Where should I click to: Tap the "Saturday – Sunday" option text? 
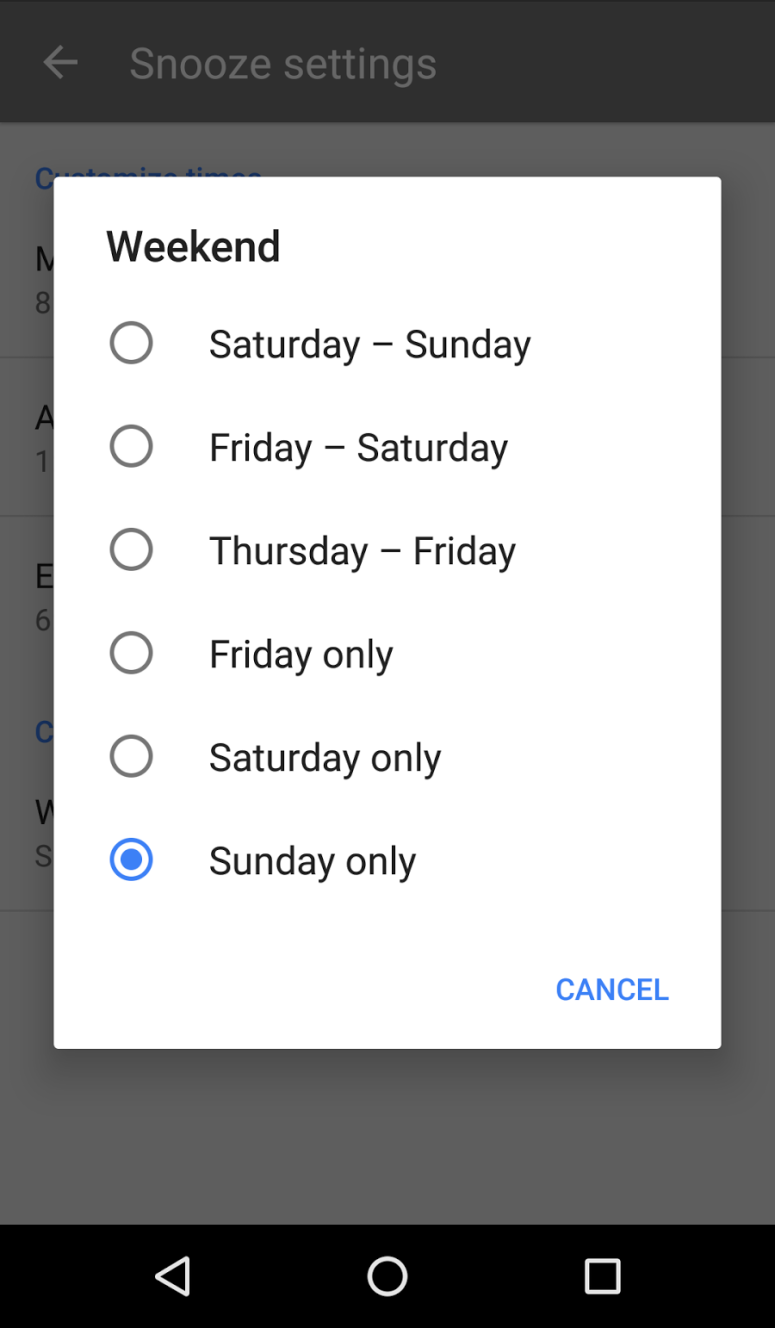point(369,344)
